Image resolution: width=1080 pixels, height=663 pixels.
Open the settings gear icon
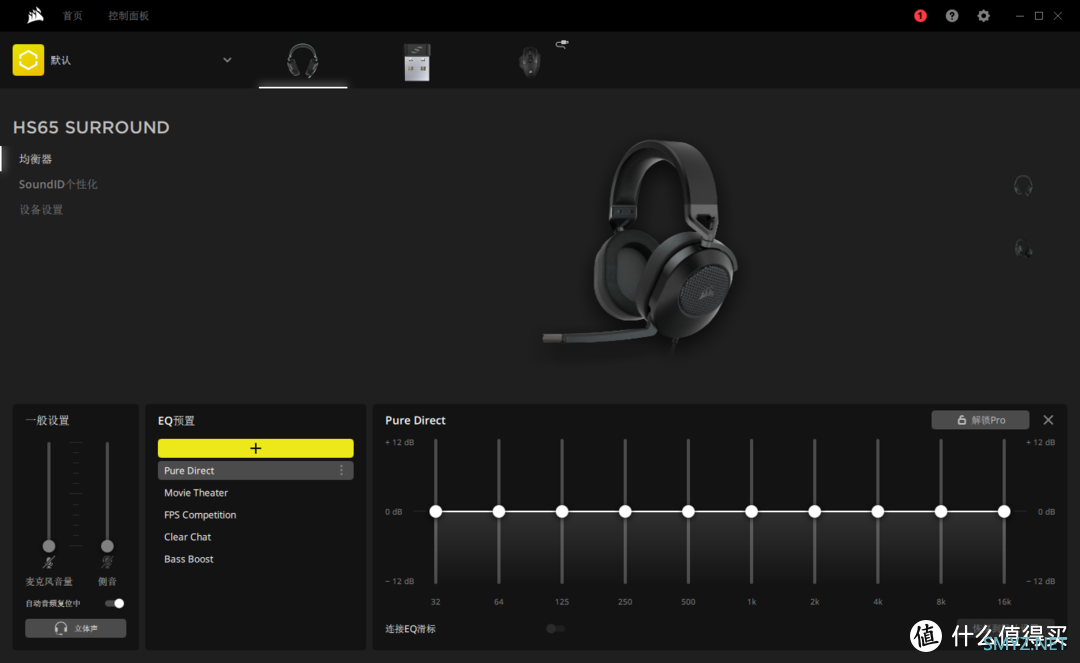pyautogui.click(x=984, y=16)
